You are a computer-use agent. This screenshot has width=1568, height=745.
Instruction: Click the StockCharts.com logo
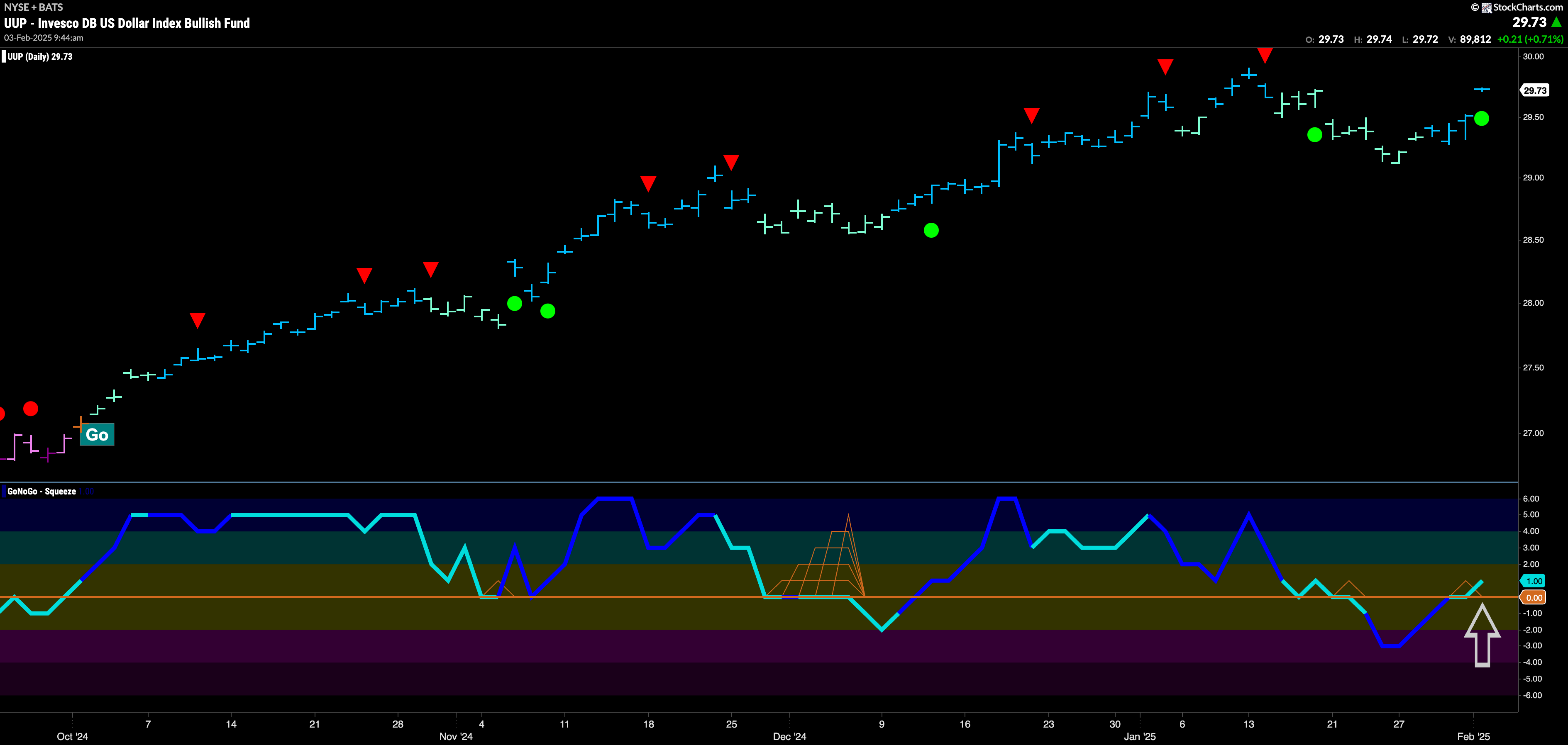click(x=1517, y=7)
